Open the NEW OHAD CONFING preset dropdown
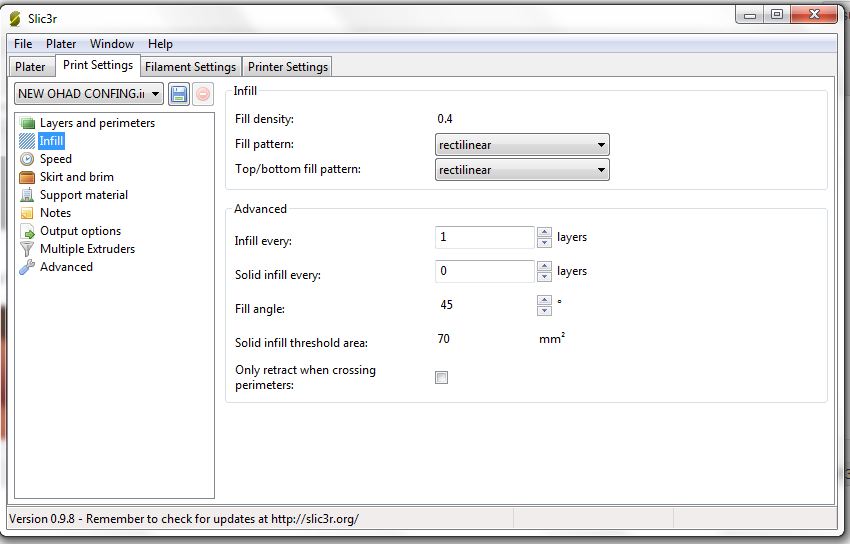The width and height of the screenshot is (850, 544). pyautogui.click(x=89, y=94)
